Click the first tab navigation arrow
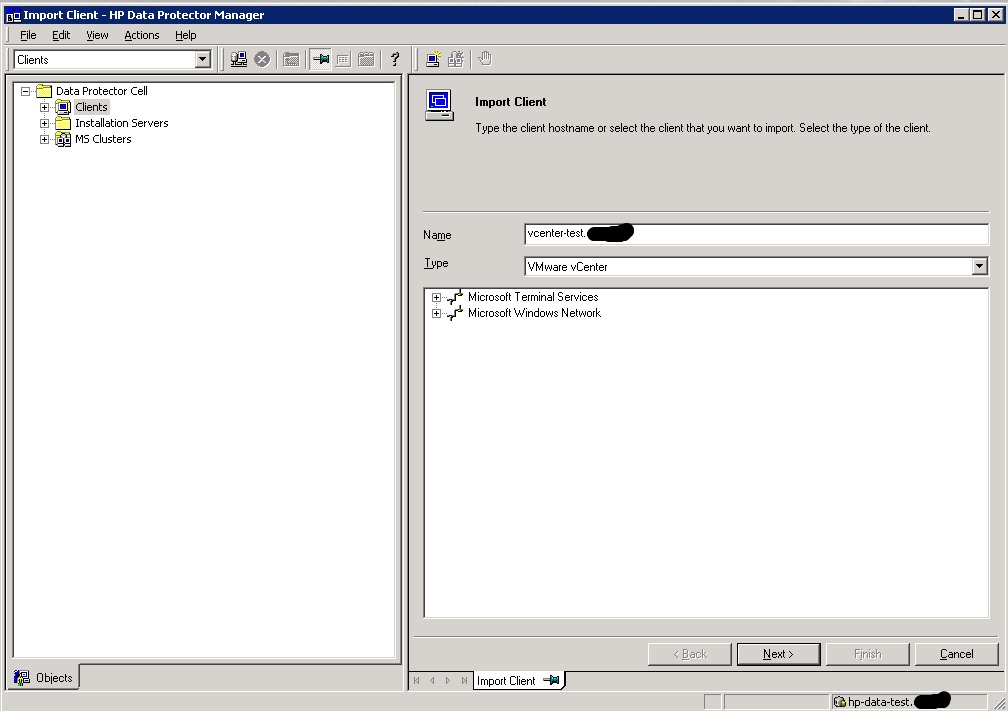1008x711 pixels. (x=417, y=680)
